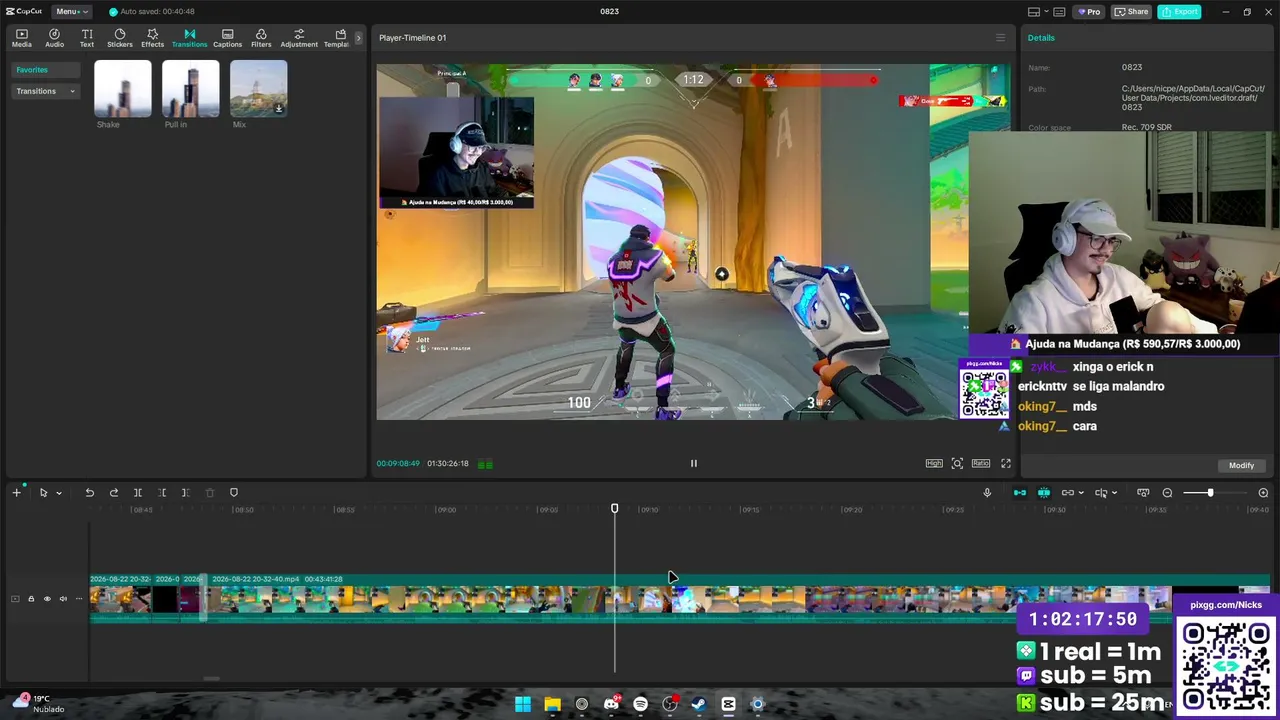
Task: Toggle the preview axis
Action: pyautogui.click(x=1101, y=492)
